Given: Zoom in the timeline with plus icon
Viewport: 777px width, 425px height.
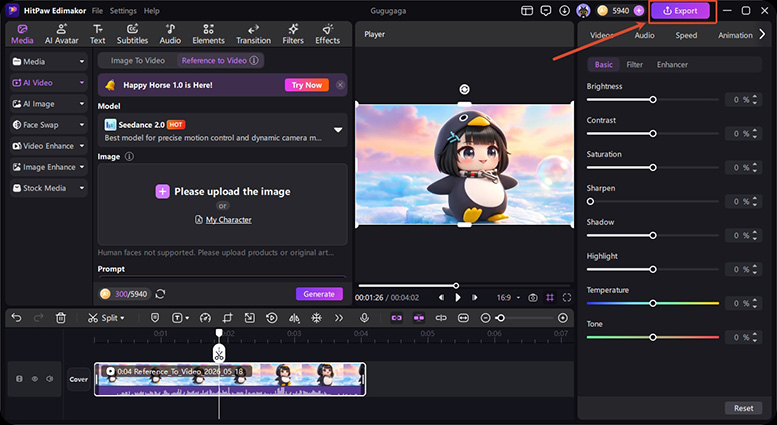Looking at the screenshot, I should (x=563, y=318).
